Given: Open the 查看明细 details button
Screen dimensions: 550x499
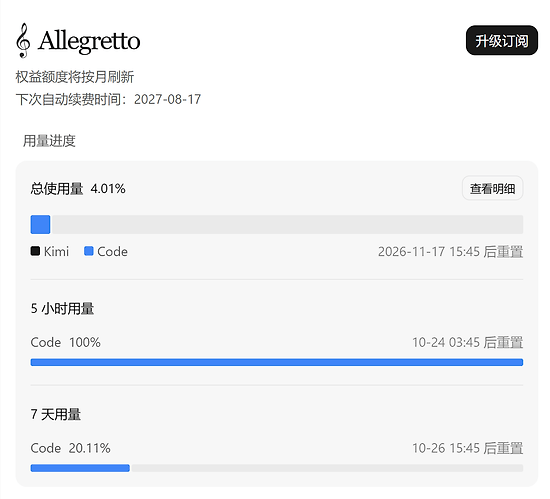Looking at the screenshot, I should (x=492, y=189).
